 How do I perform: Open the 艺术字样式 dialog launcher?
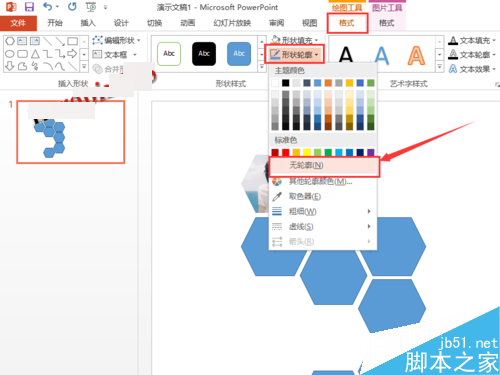[x=497, y=85]
